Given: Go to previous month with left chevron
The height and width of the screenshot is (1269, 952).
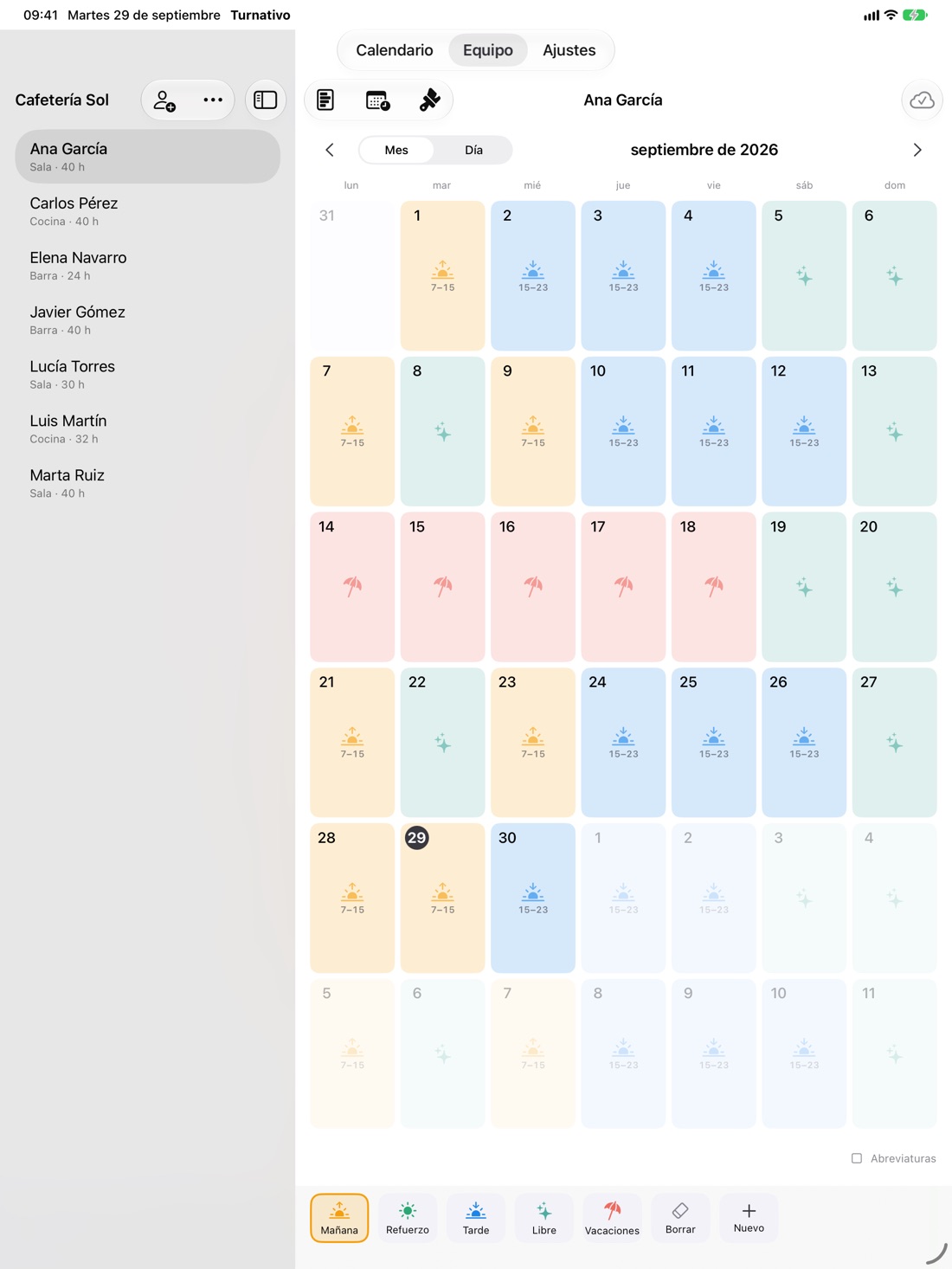Looking at the screenshot, I should (x=330, y=150).
